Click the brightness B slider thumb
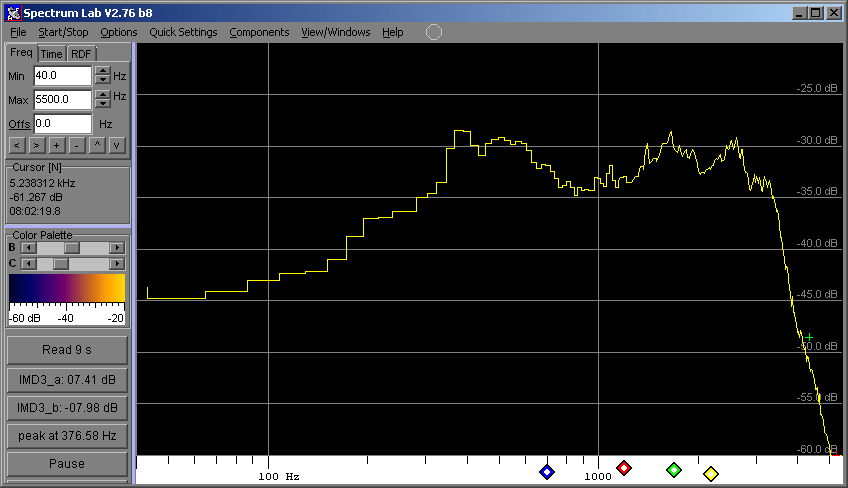The image size is (848, 488). (x=71, y=247)
